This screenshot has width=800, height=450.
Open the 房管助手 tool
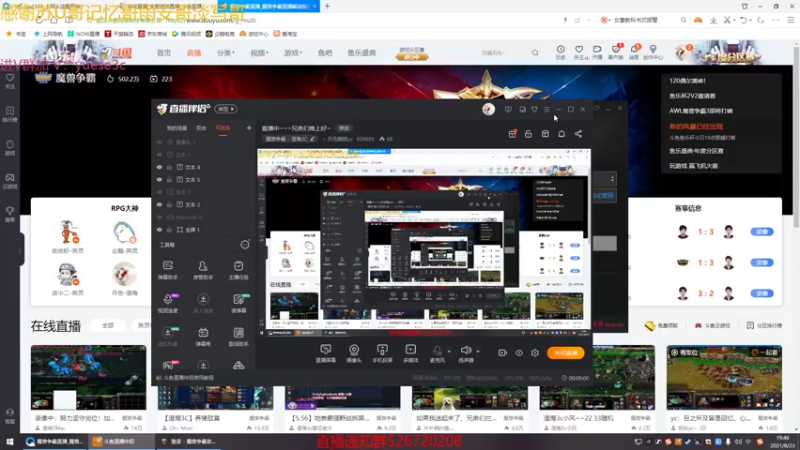tap(203, 270)
